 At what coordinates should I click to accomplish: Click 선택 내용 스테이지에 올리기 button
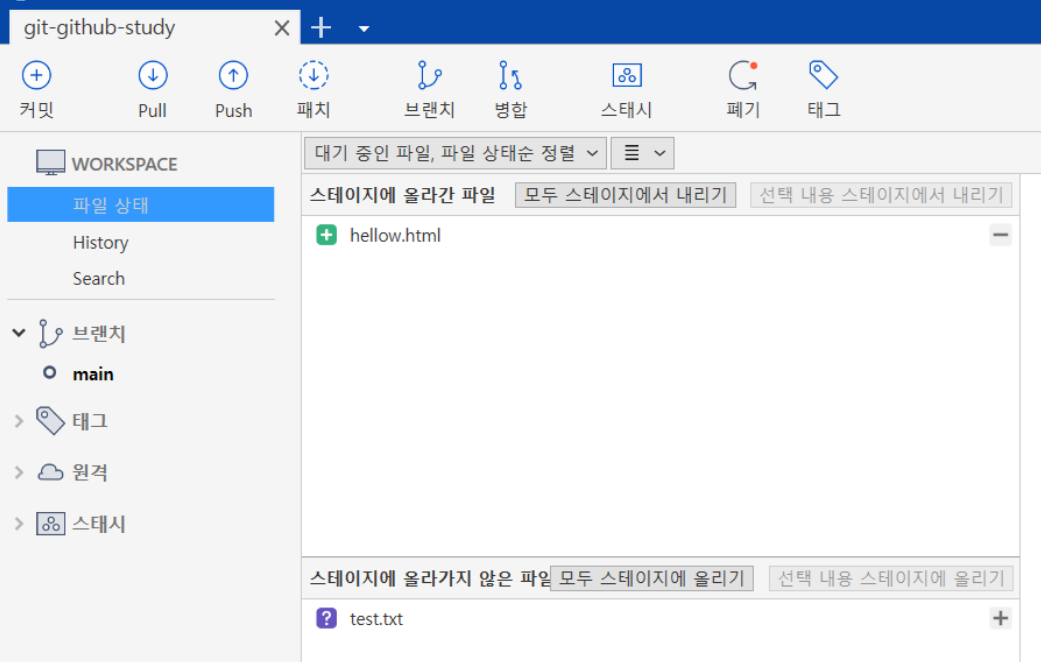coord(891,578)
